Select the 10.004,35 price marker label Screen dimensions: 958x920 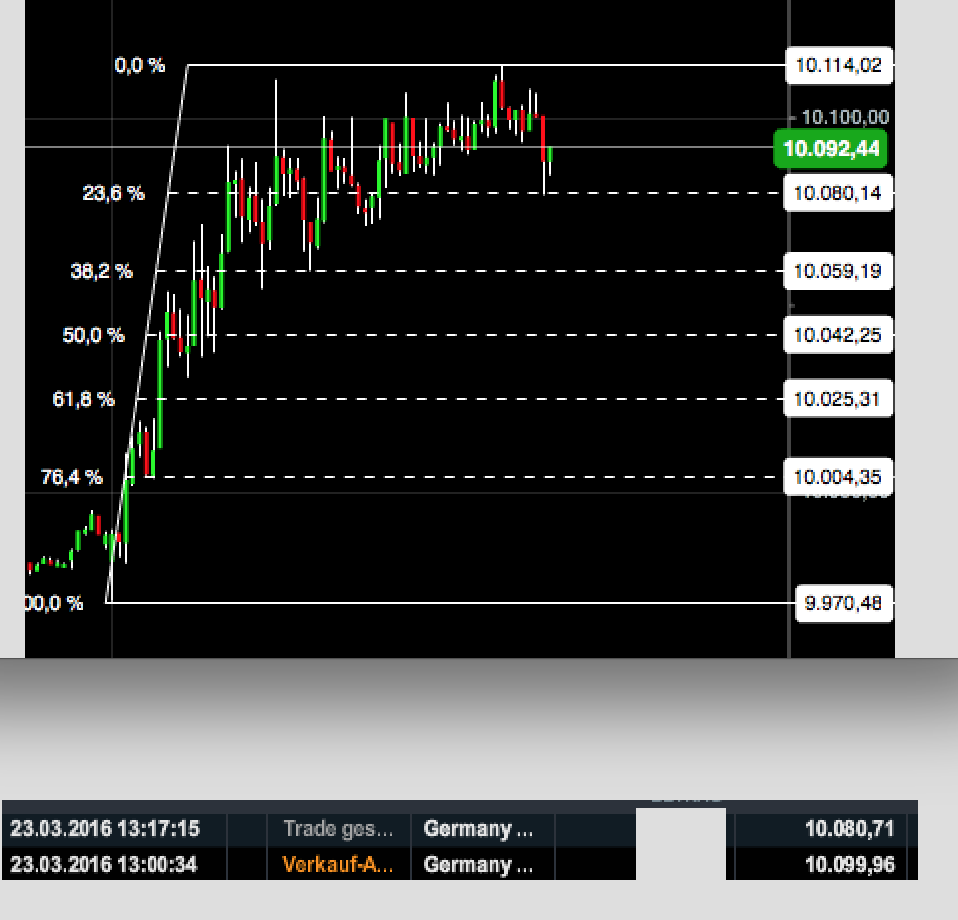838,477
